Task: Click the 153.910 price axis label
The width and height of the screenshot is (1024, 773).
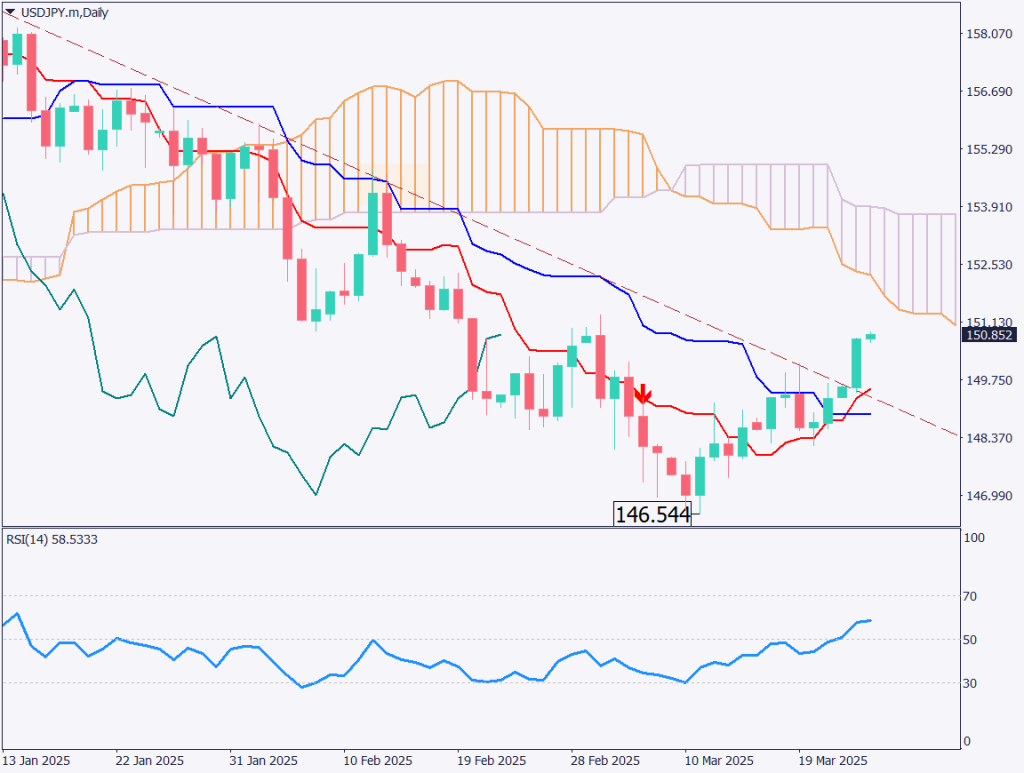Action: [989, 207]
